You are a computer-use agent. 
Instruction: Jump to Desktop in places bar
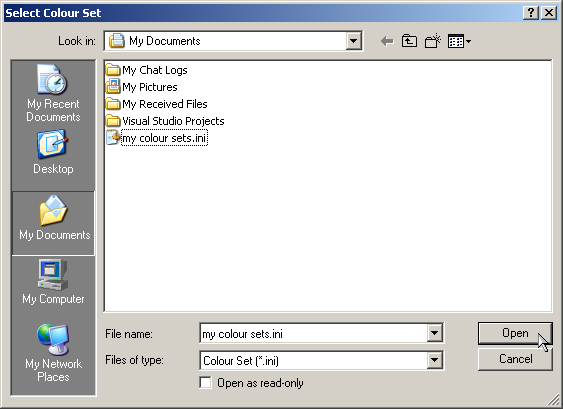pyautogui.click(x=53, y=152)
